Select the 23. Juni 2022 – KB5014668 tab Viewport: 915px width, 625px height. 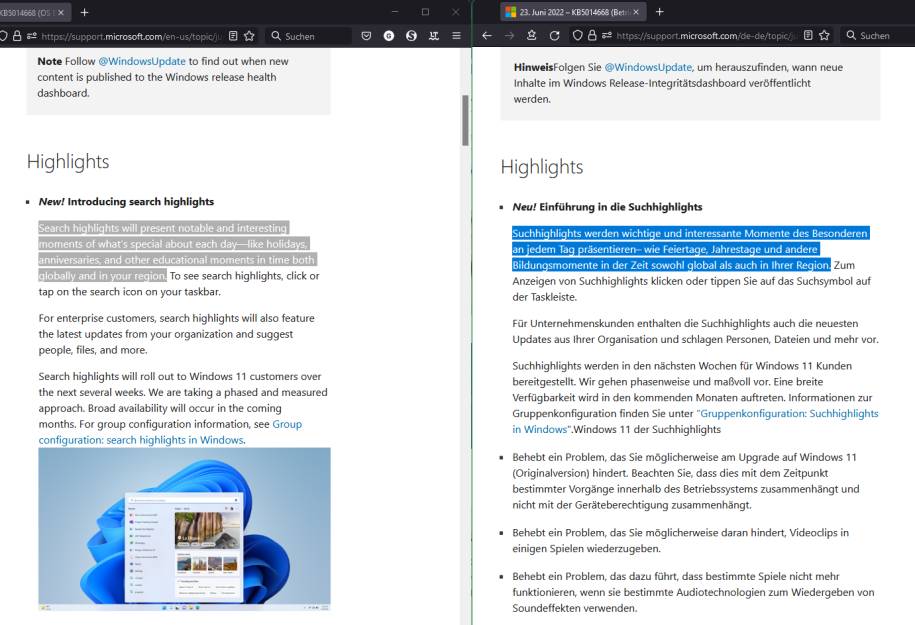click(x=572, y=12)
